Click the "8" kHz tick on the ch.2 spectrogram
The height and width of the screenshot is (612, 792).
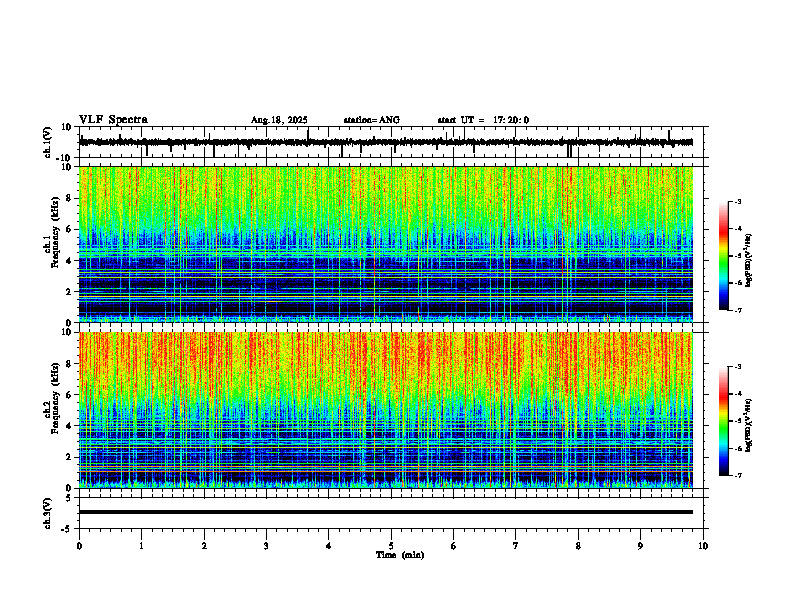pos(69,364)
